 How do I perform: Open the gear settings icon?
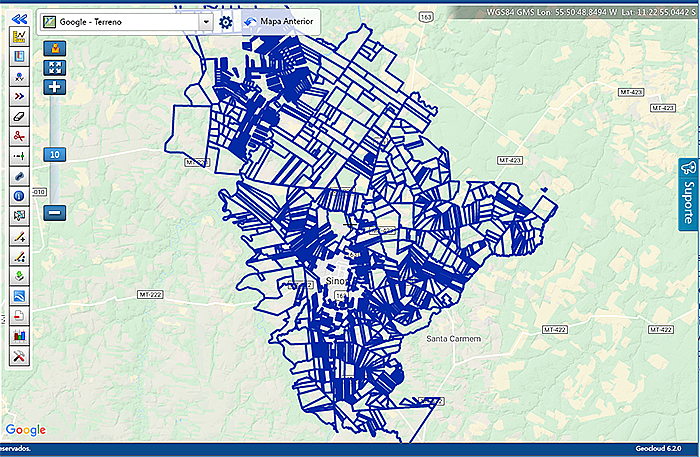tap(226, 22)
